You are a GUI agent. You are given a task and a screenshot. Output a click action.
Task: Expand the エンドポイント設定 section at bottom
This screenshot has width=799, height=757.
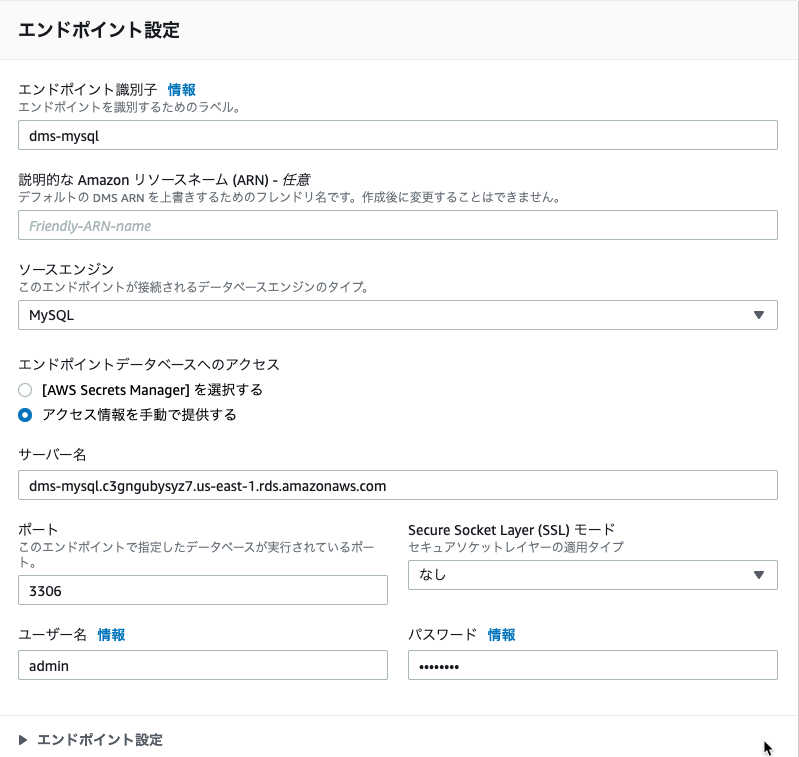pyautogui.click(x=100, y=740)
